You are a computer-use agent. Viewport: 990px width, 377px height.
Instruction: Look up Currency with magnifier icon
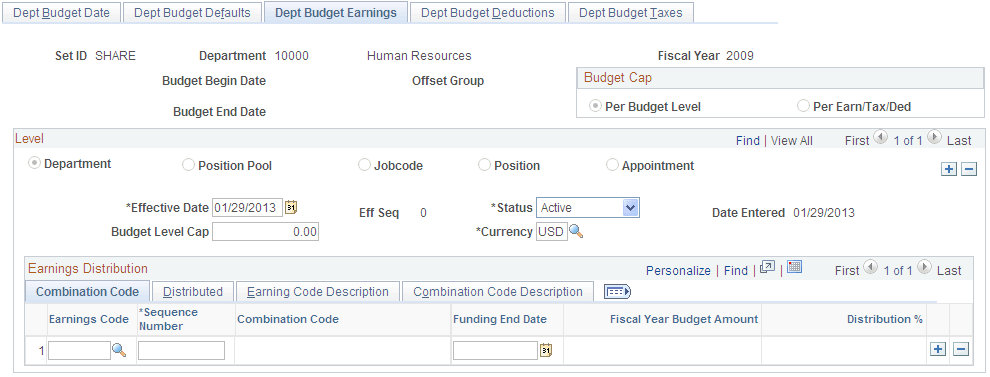click(576, 232)
